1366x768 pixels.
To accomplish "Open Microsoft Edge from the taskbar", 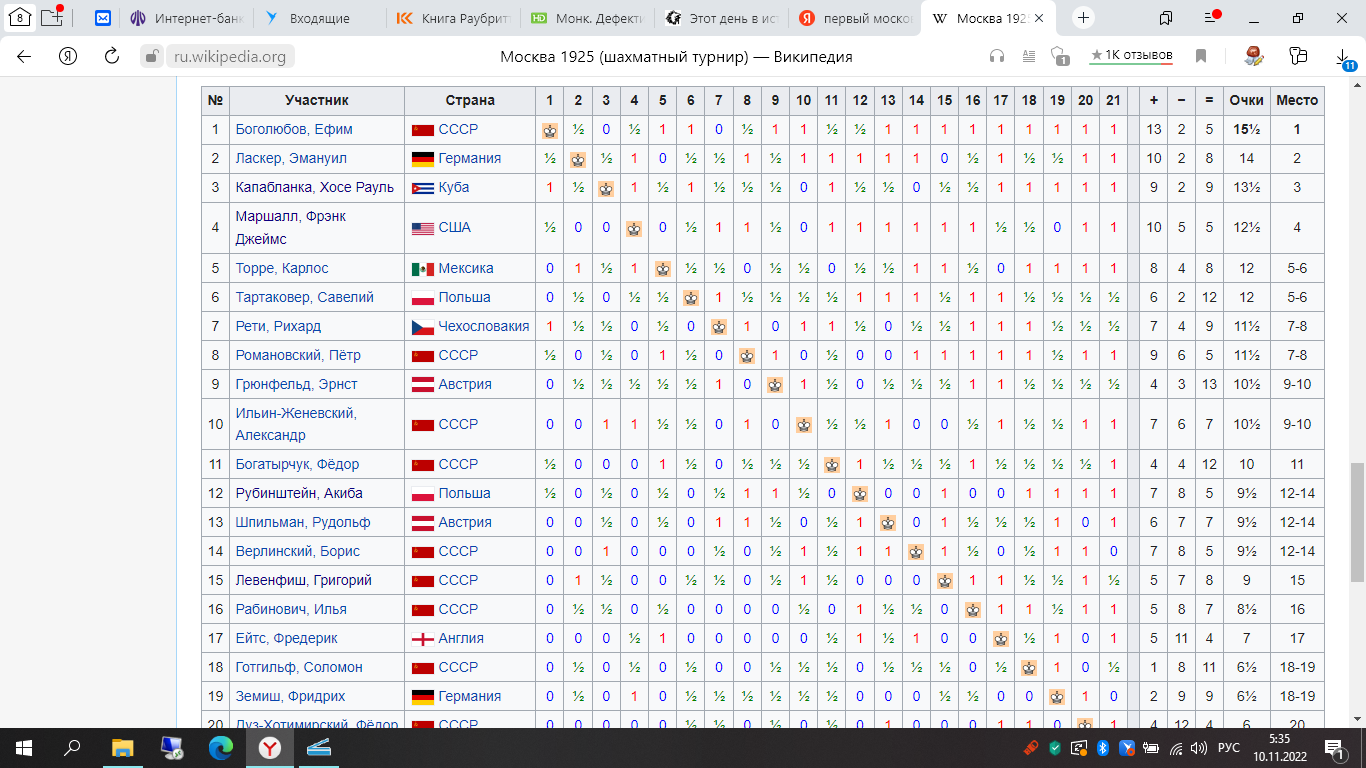I will click(220, 747).
